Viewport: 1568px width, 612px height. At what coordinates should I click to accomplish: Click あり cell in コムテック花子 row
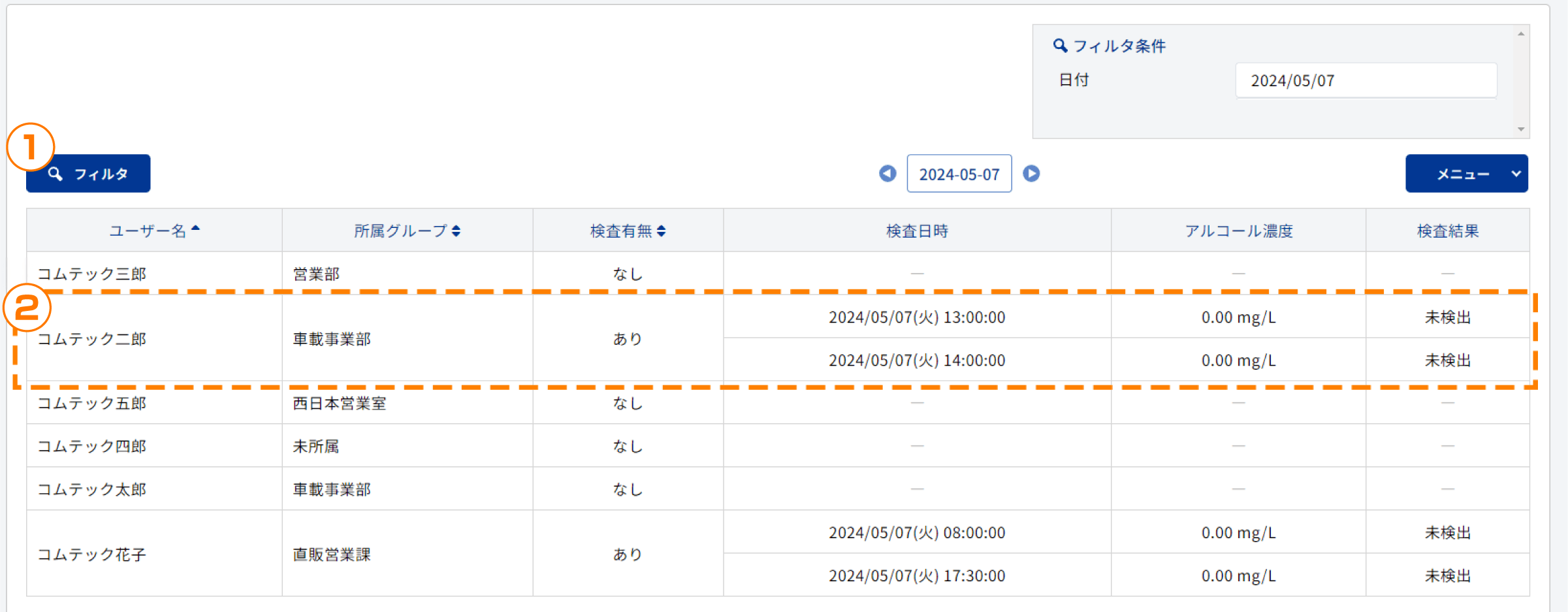(x=628, y=555)
